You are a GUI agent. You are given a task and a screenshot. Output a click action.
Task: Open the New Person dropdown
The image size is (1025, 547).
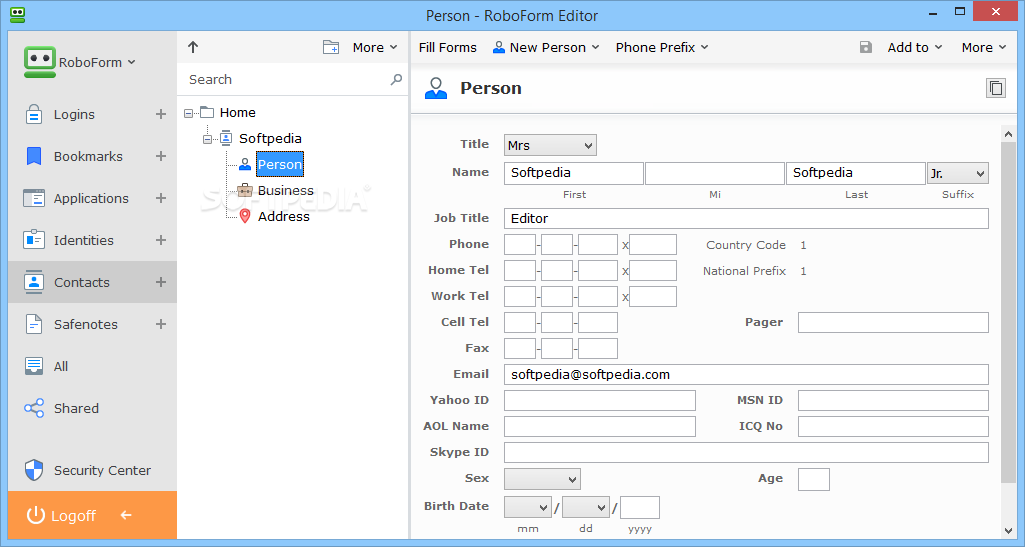[x=546, y=47]
